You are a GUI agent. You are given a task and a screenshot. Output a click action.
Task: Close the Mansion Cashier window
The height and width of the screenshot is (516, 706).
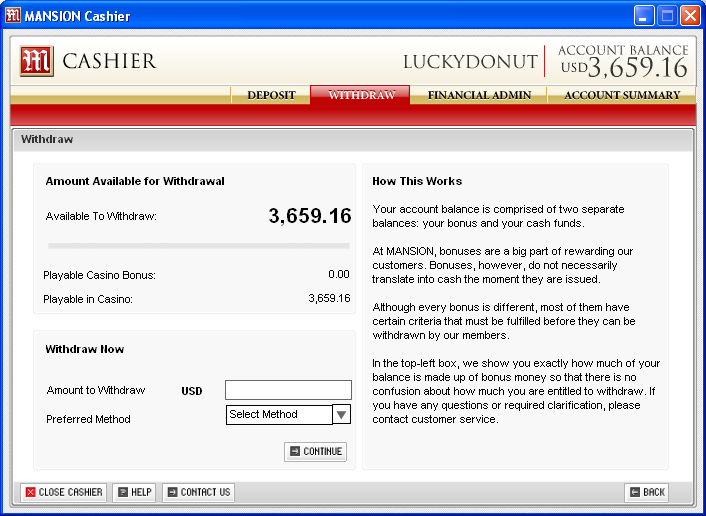(x=690, y=16)
